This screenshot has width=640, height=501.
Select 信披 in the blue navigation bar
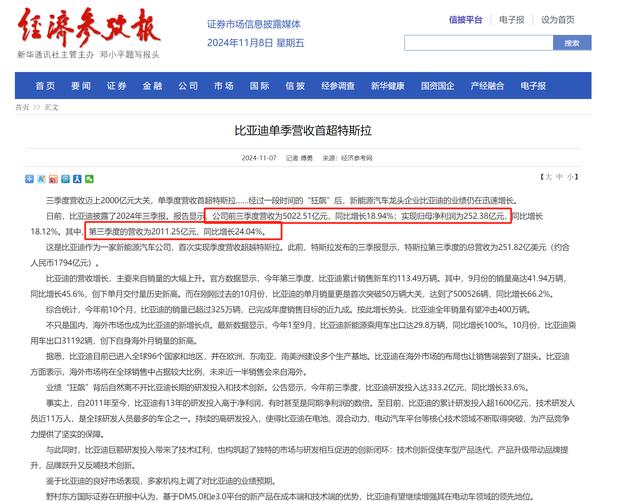295,86
